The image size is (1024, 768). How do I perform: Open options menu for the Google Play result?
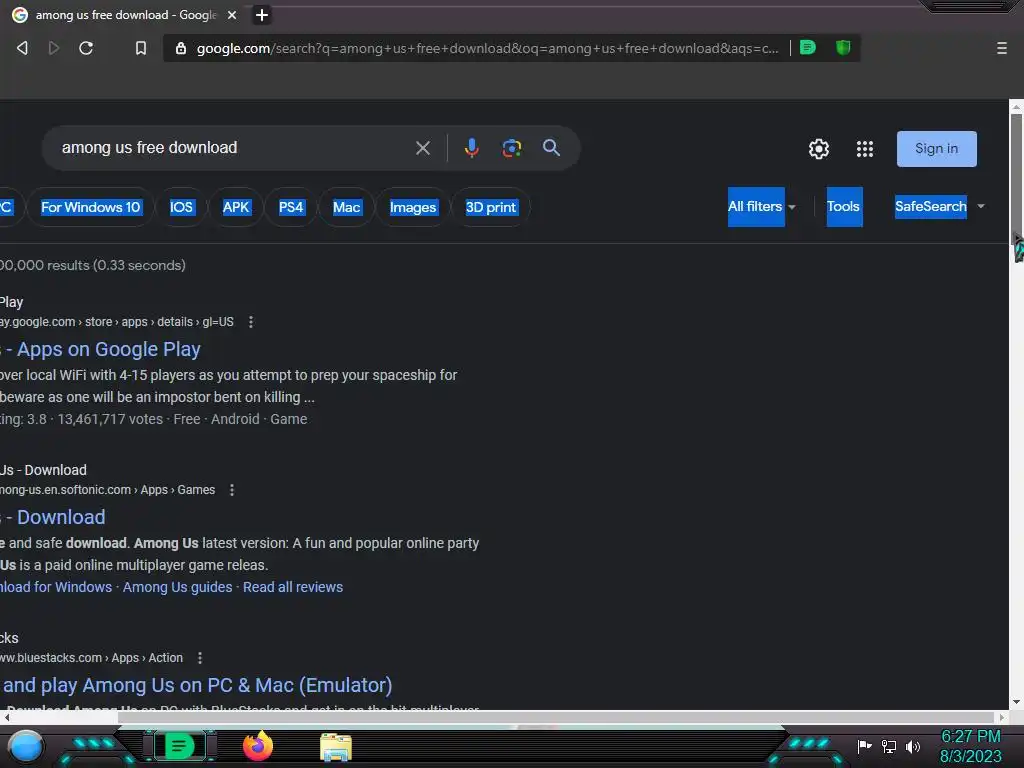coord(251,322)
